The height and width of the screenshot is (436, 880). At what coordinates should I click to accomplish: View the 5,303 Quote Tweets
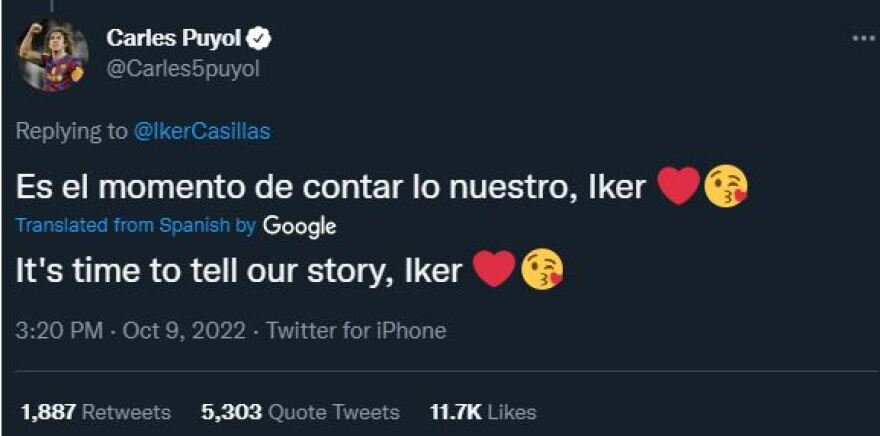(300, 411)
